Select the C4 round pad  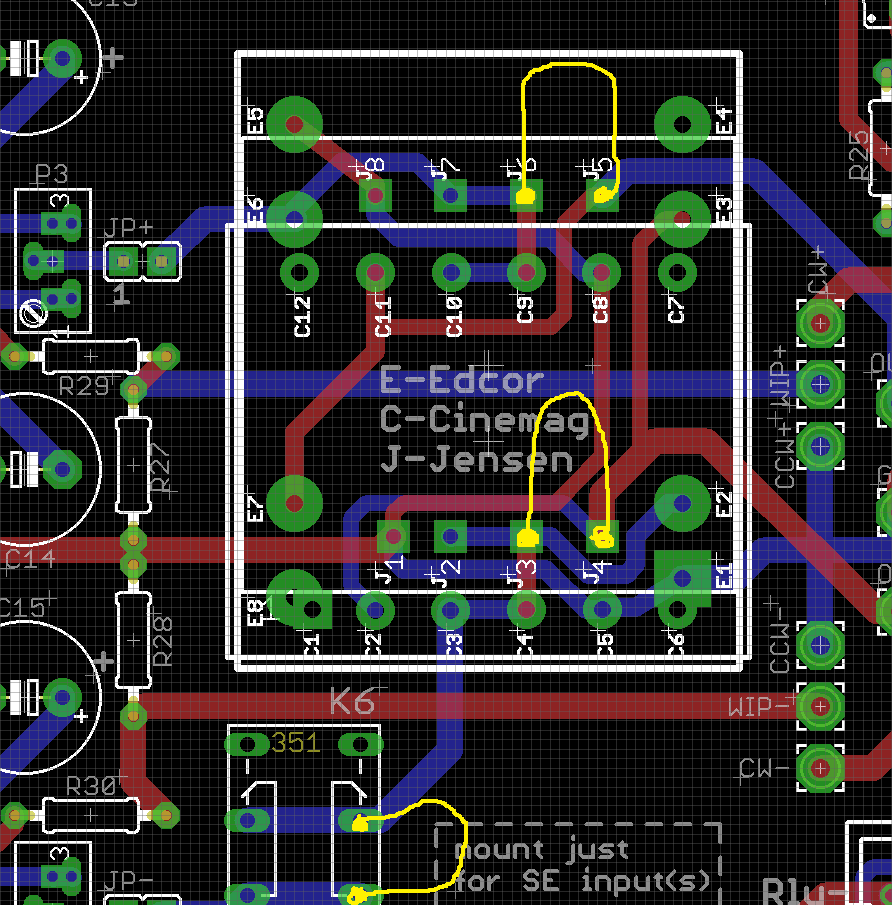tap(526, 609)
